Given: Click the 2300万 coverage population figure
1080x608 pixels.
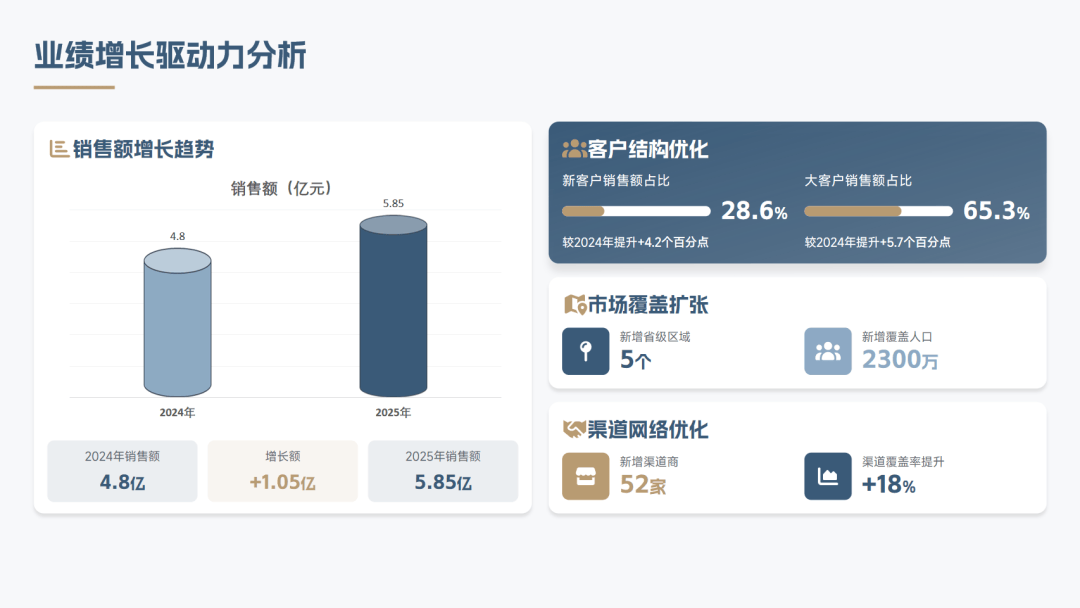Looking at the screenshot, I should click(900, 360).
